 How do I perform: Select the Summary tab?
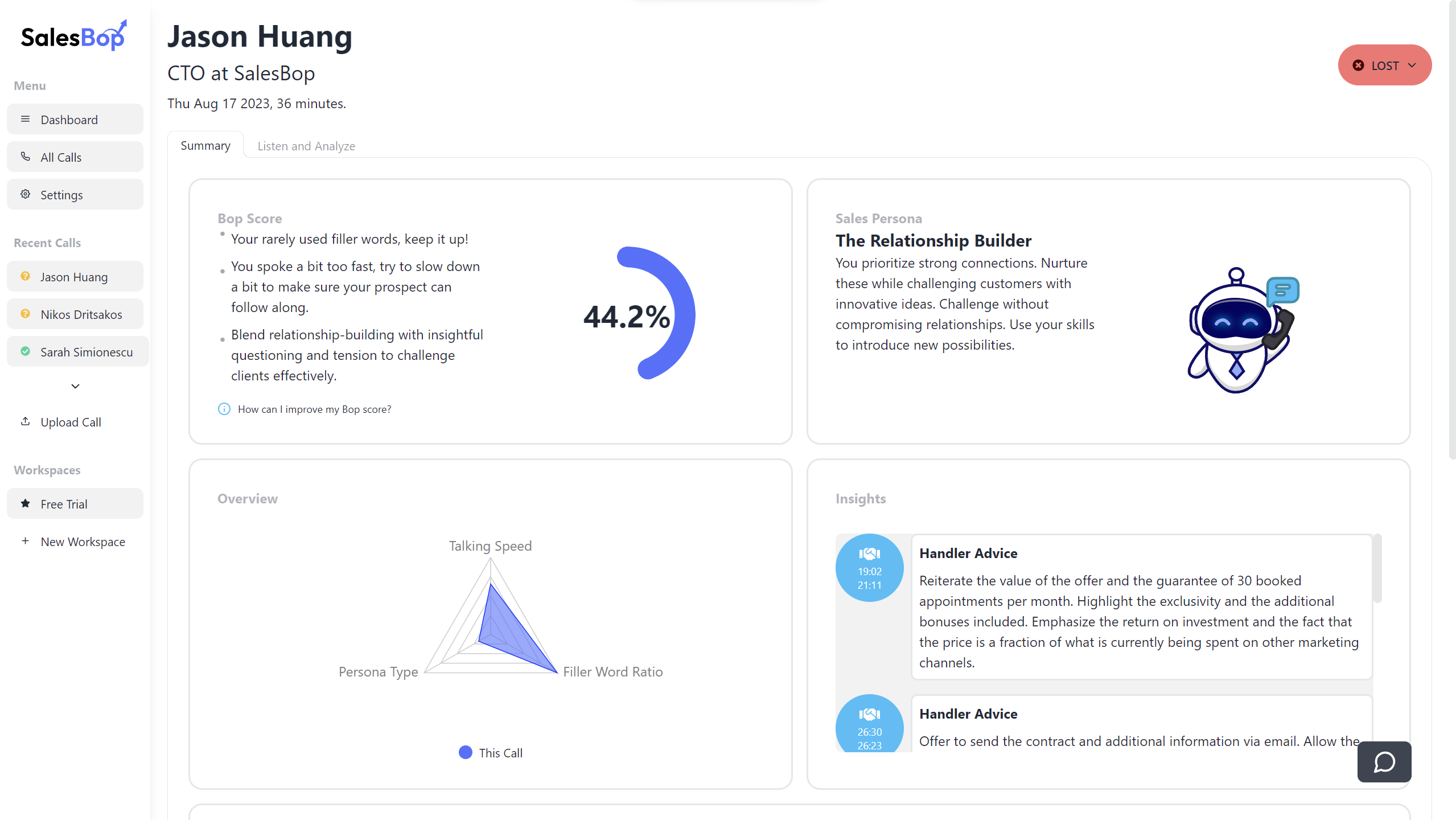point(205,145)
